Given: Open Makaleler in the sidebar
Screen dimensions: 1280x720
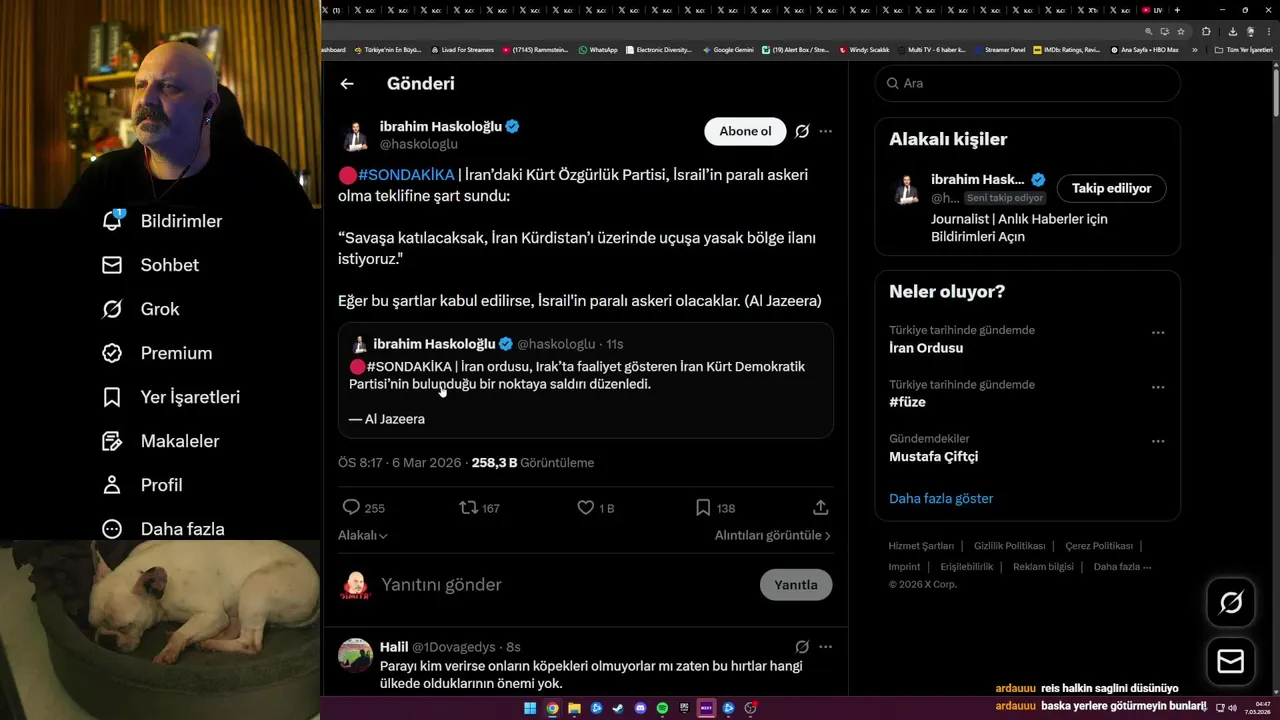Looking at the screenshot, I should coord(160,441).
